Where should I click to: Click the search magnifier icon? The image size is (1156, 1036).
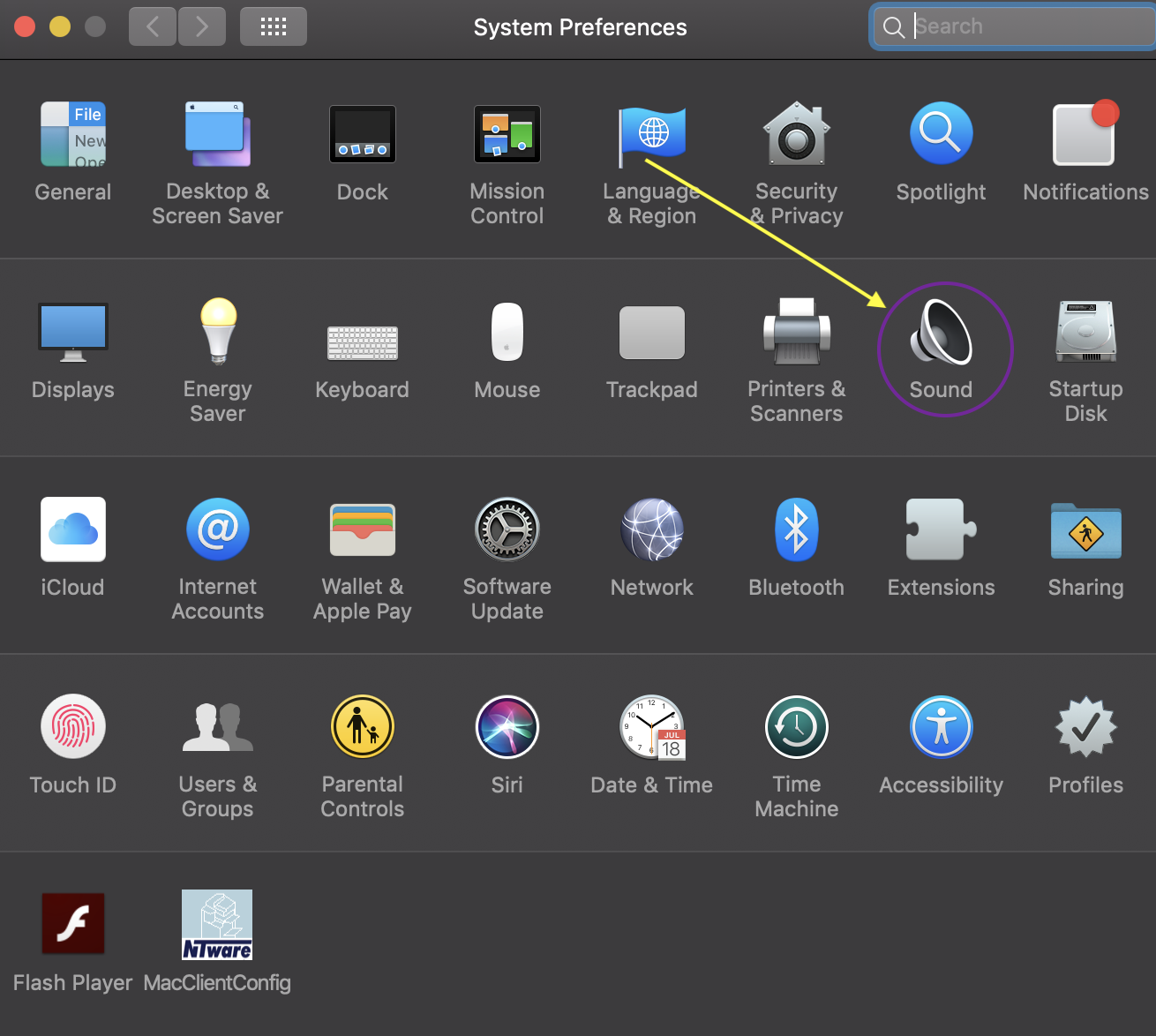click(x=894, y=27)
